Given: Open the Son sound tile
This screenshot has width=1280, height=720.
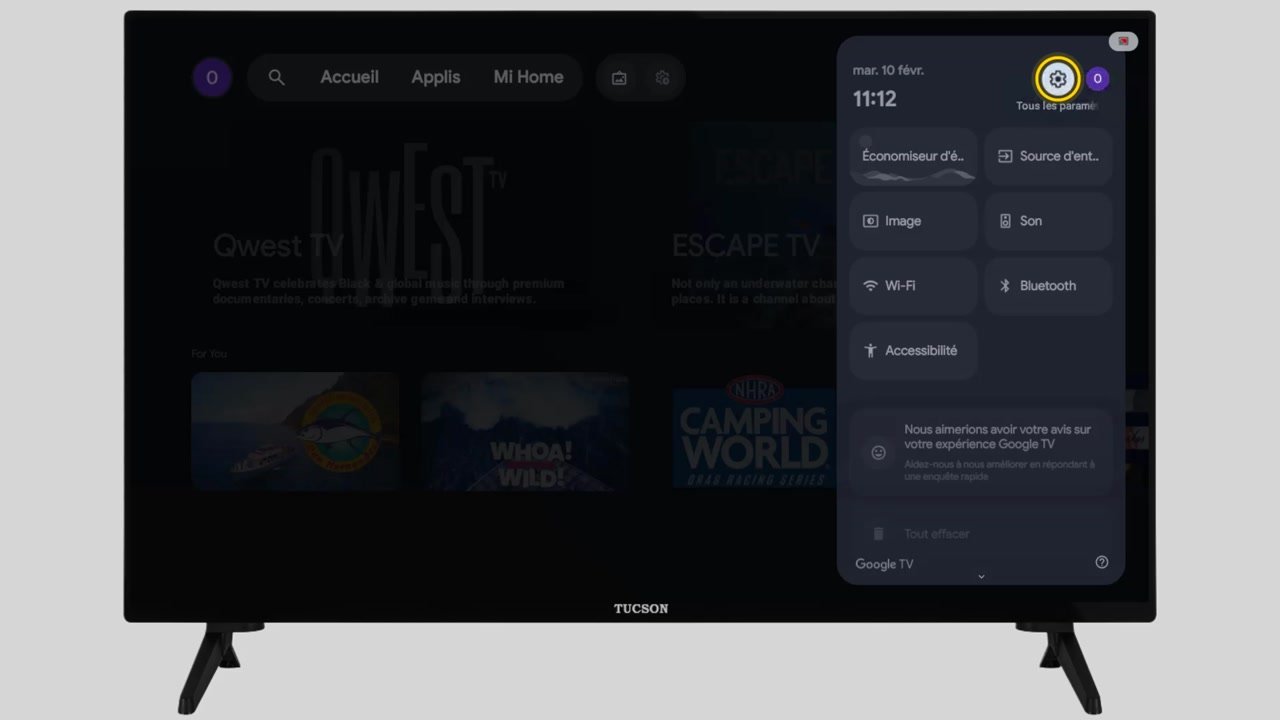Looking at the screenshot, I should [x=1049, y=221].
